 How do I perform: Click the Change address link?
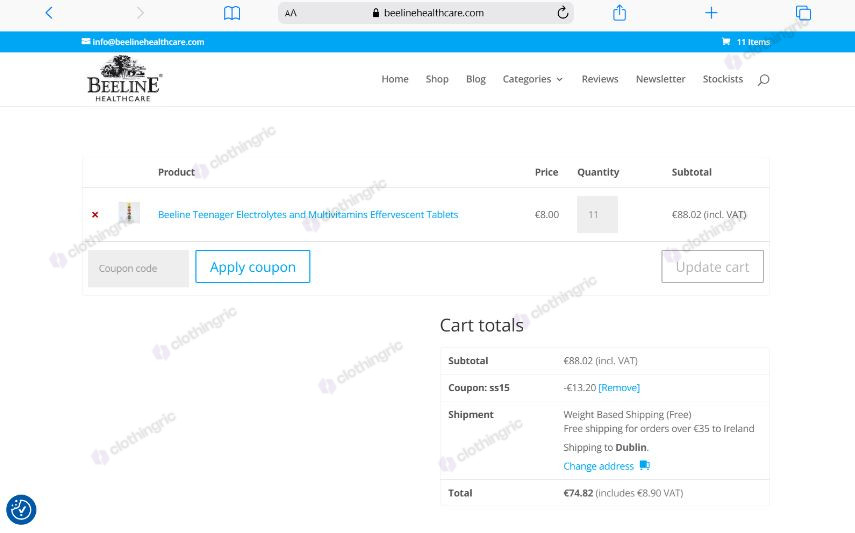click(598, 466)
